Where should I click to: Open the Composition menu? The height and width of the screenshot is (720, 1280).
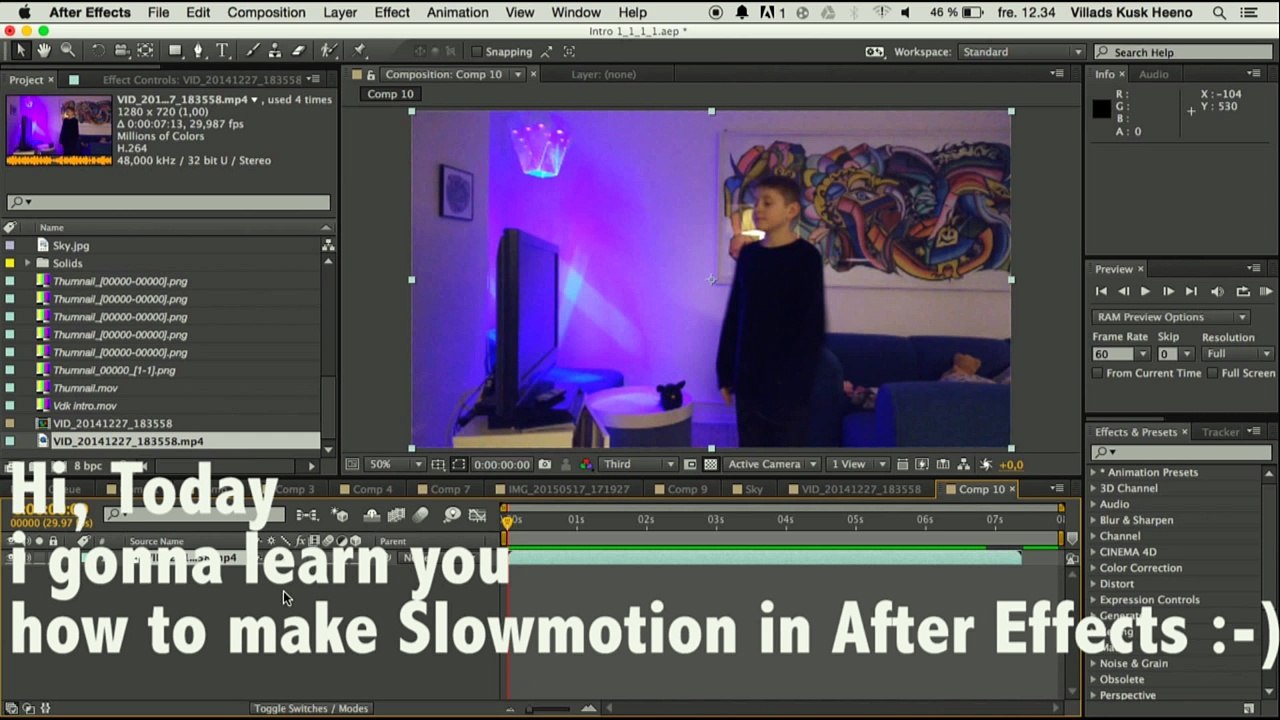pos(266,12)
